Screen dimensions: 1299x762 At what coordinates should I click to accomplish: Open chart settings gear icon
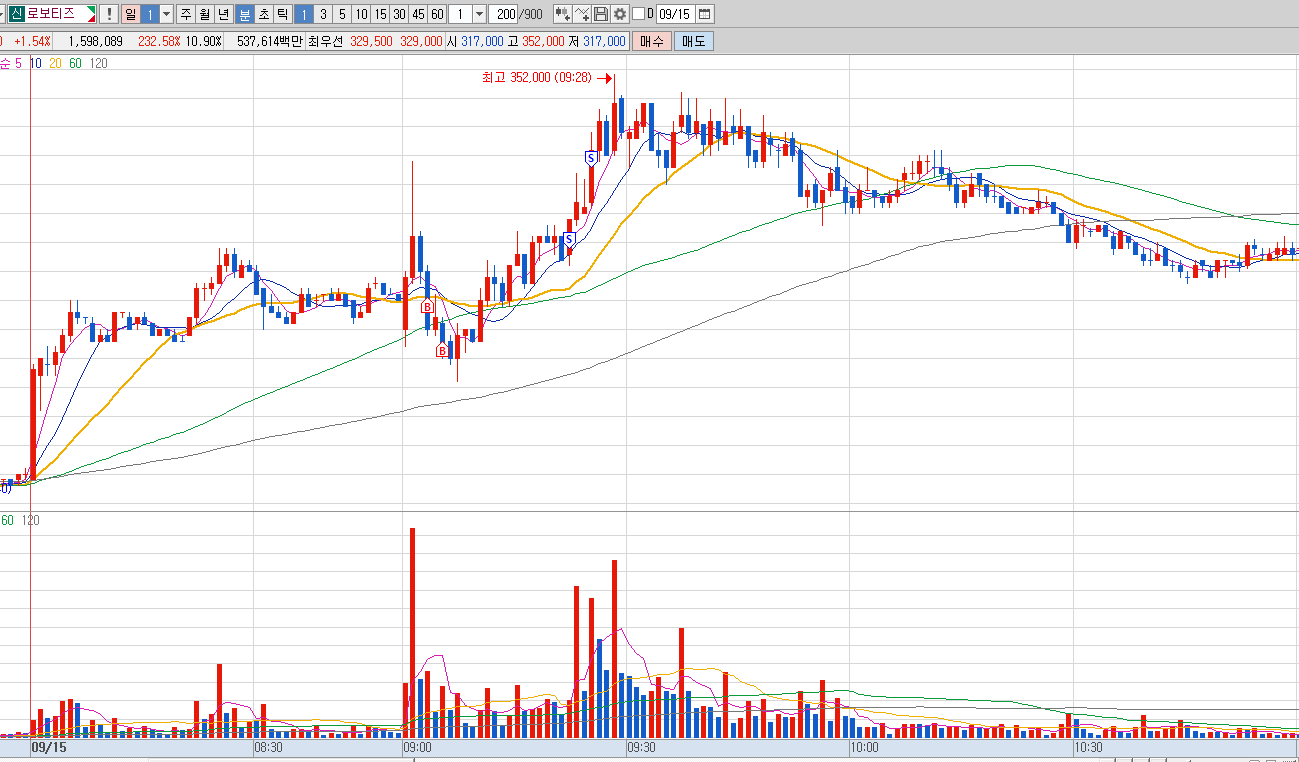[620, 14]
